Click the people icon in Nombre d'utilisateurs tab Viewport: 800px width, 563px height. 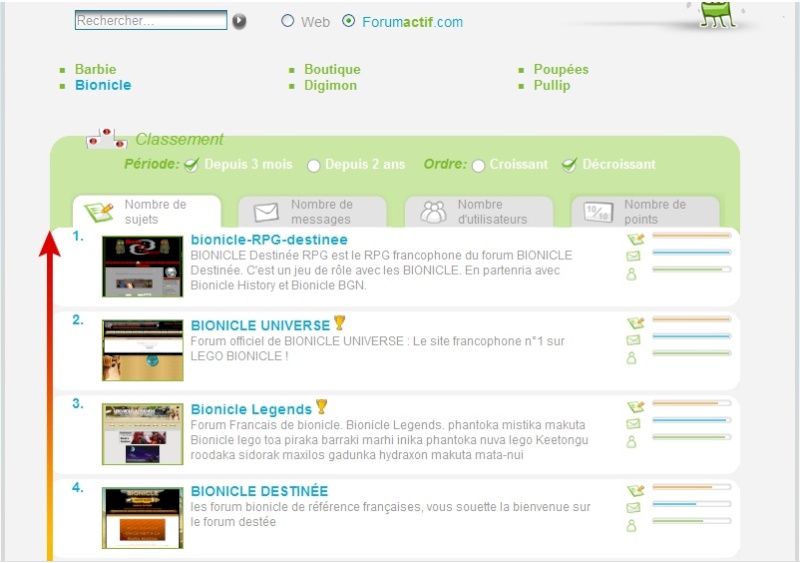433,212
